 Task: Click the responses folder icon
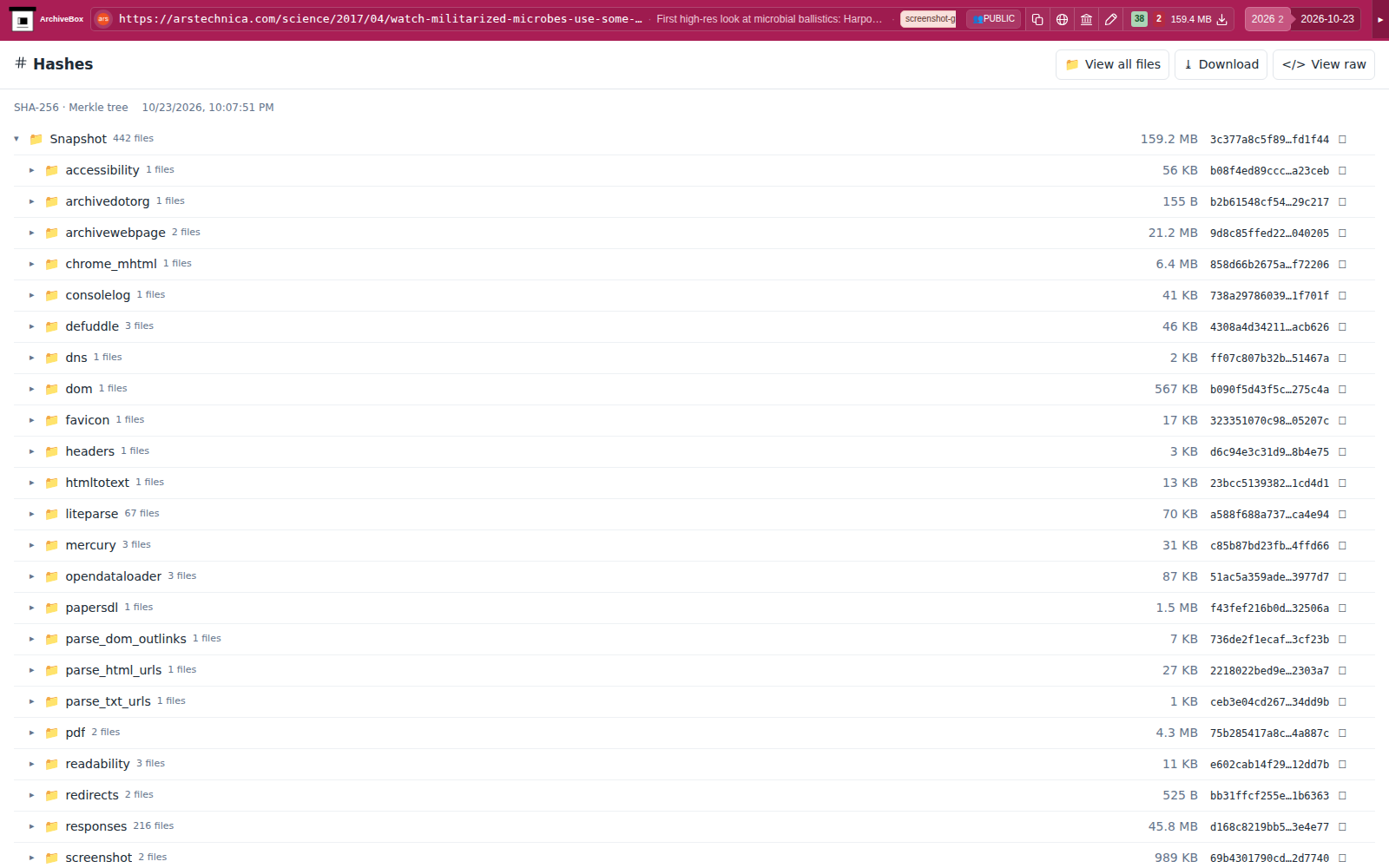[51, 826]
